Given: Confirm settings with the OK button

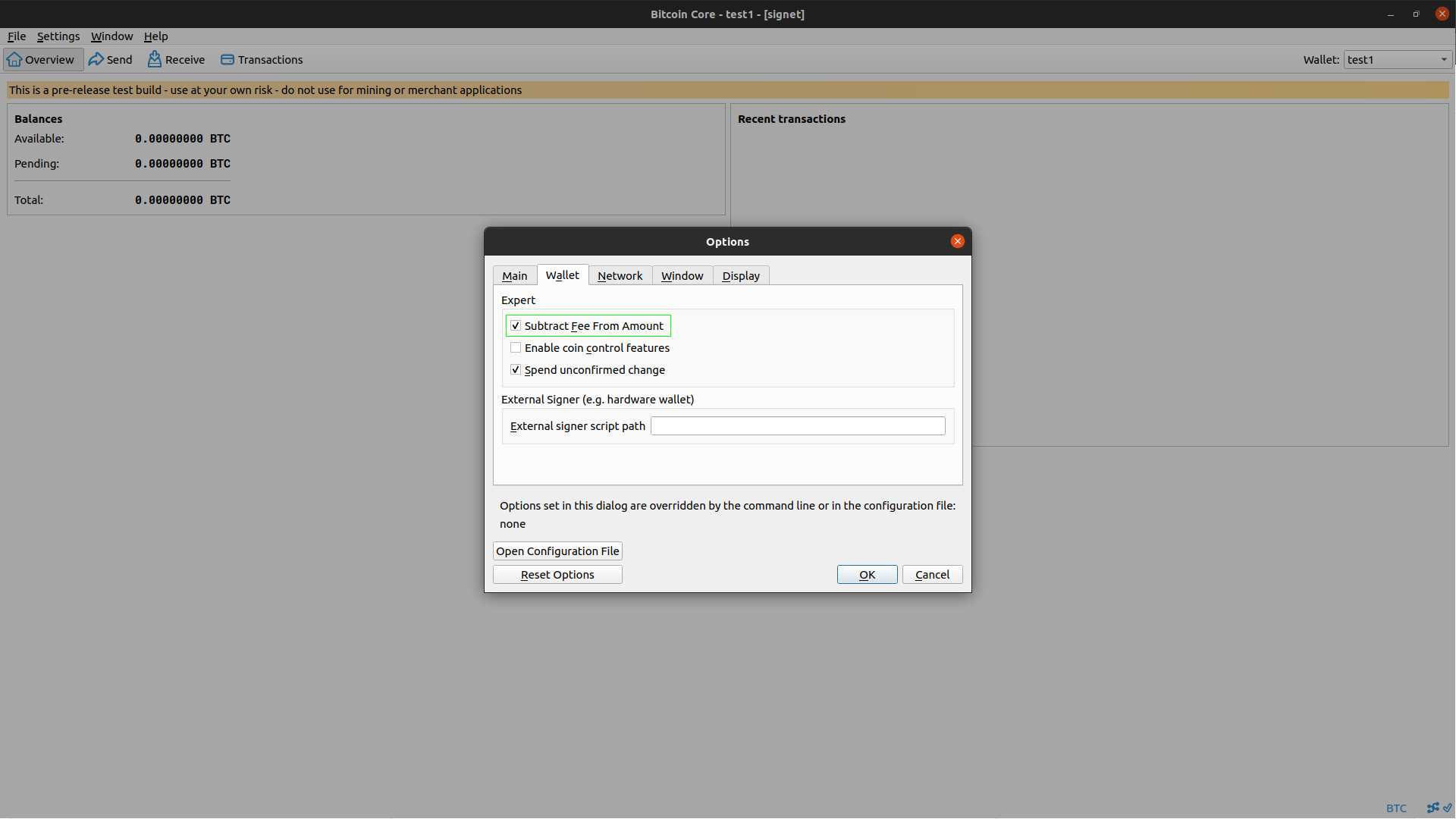Looking at the screenshot, I should [x=867, y=574].
